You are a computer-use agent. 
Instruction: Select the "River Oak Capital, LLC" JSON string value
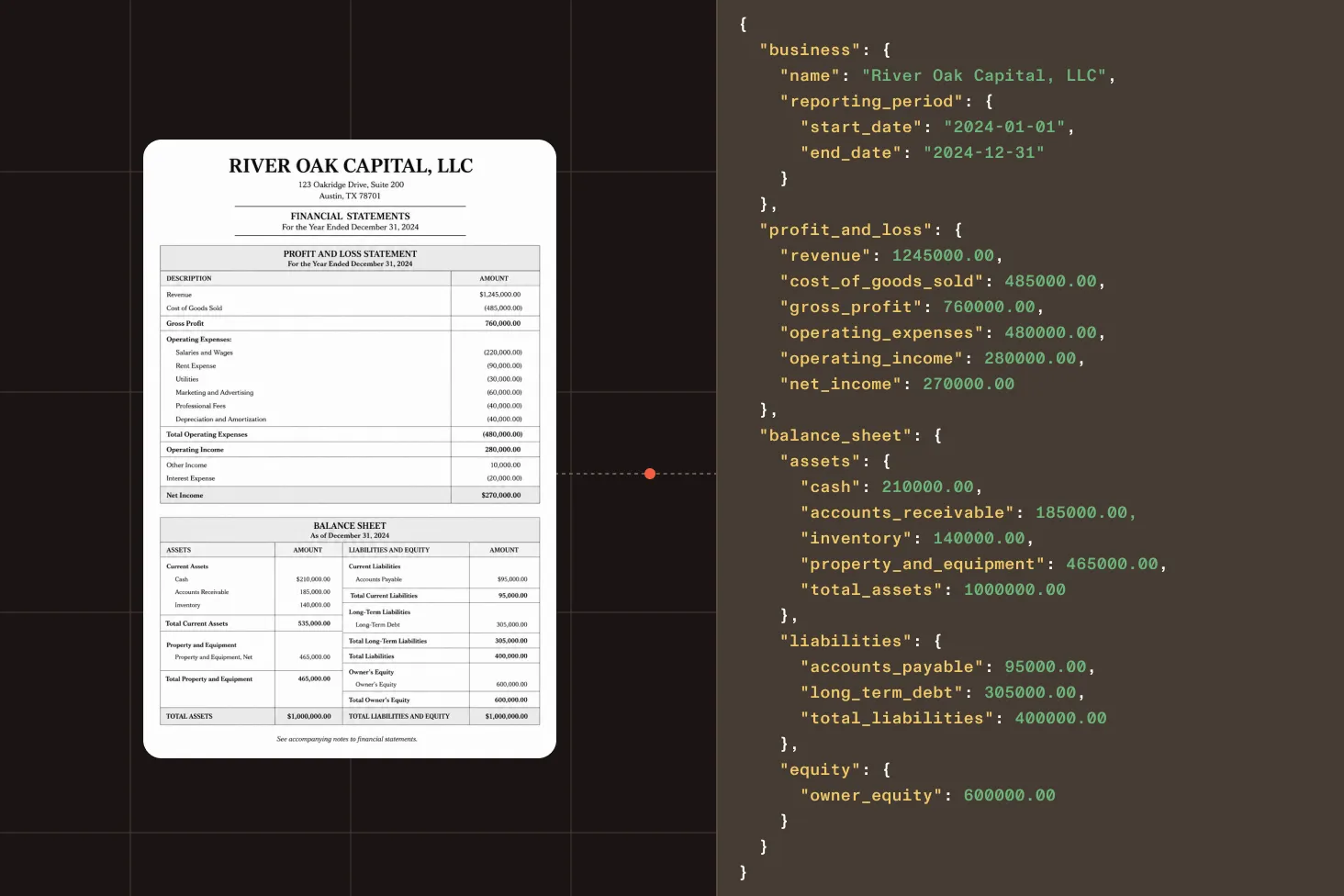tap(984, 75)
